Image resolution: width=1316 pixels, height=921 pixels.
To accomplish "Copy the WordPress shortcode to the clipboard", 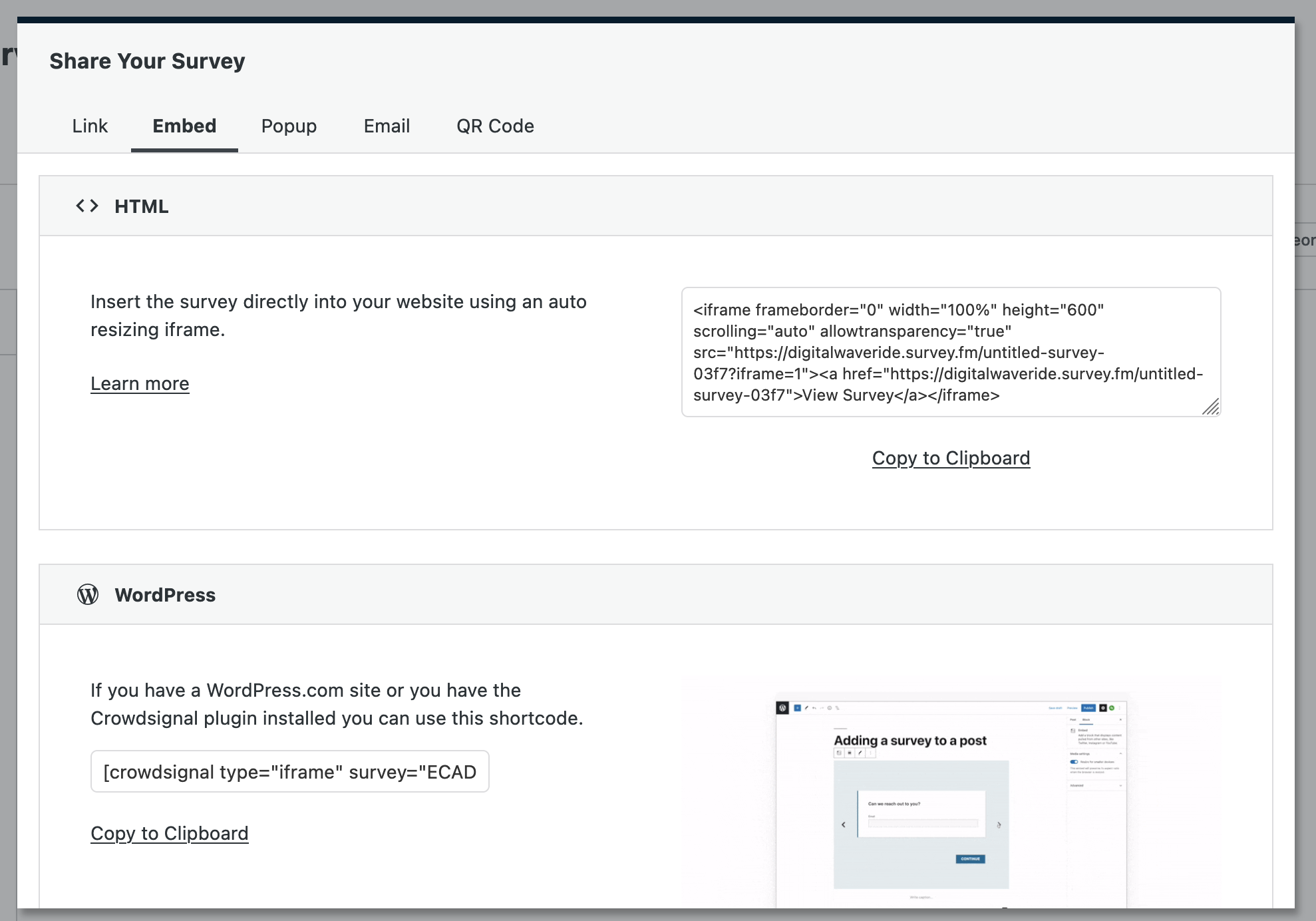I will point(169,833).
